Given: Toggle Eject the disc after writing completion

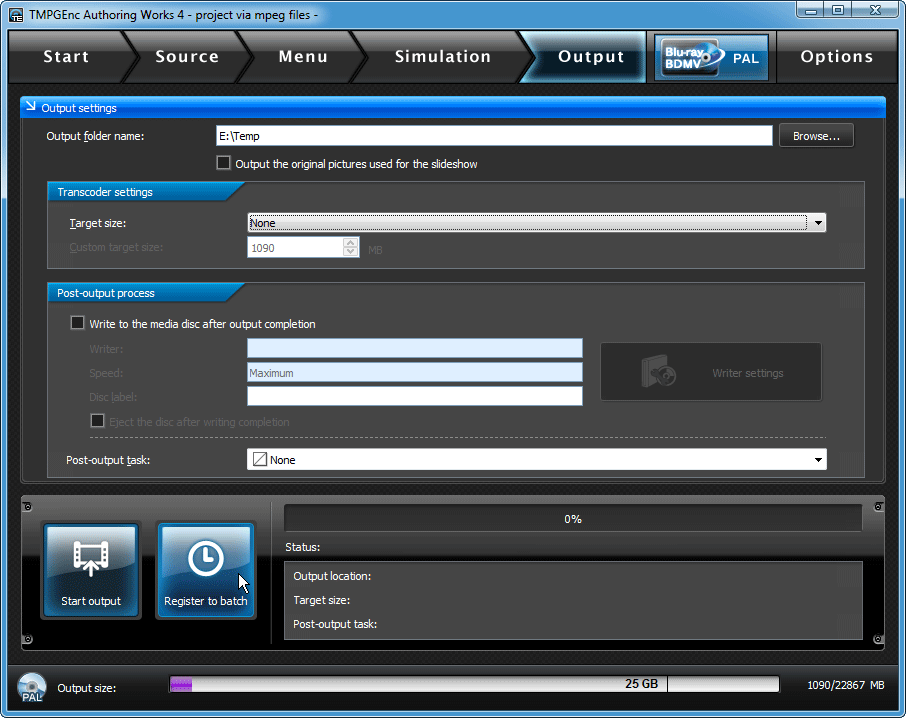Looking at the screenshot, I should (97, 421).
